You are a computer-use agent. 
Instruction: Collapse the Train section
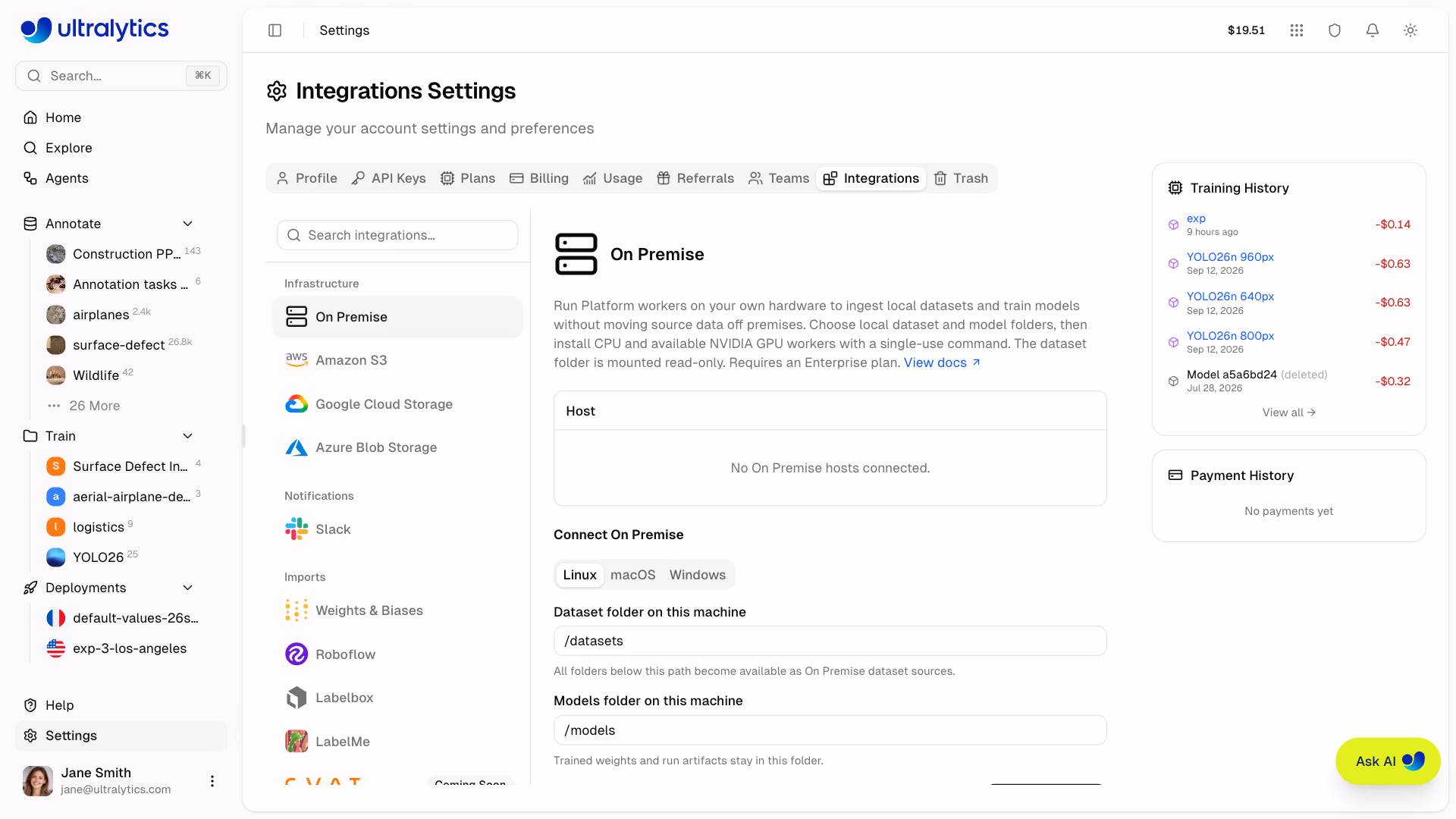pyautogui.click(x=188, y=436)
